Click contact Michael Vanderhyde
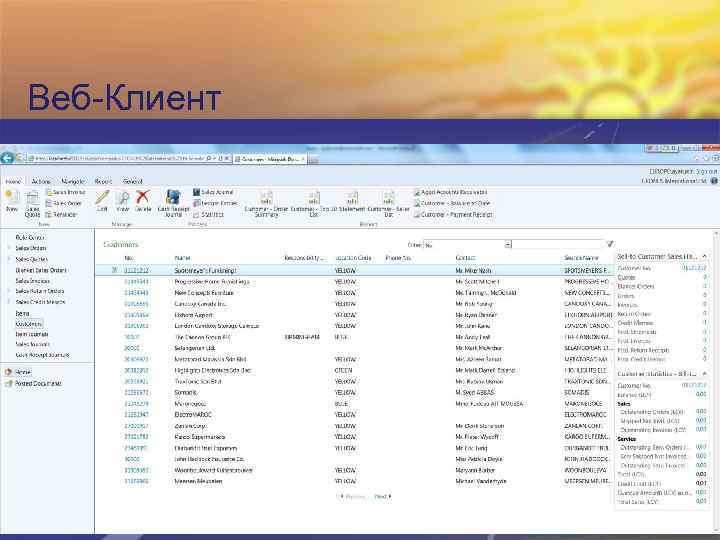 [x=481, y=481]
